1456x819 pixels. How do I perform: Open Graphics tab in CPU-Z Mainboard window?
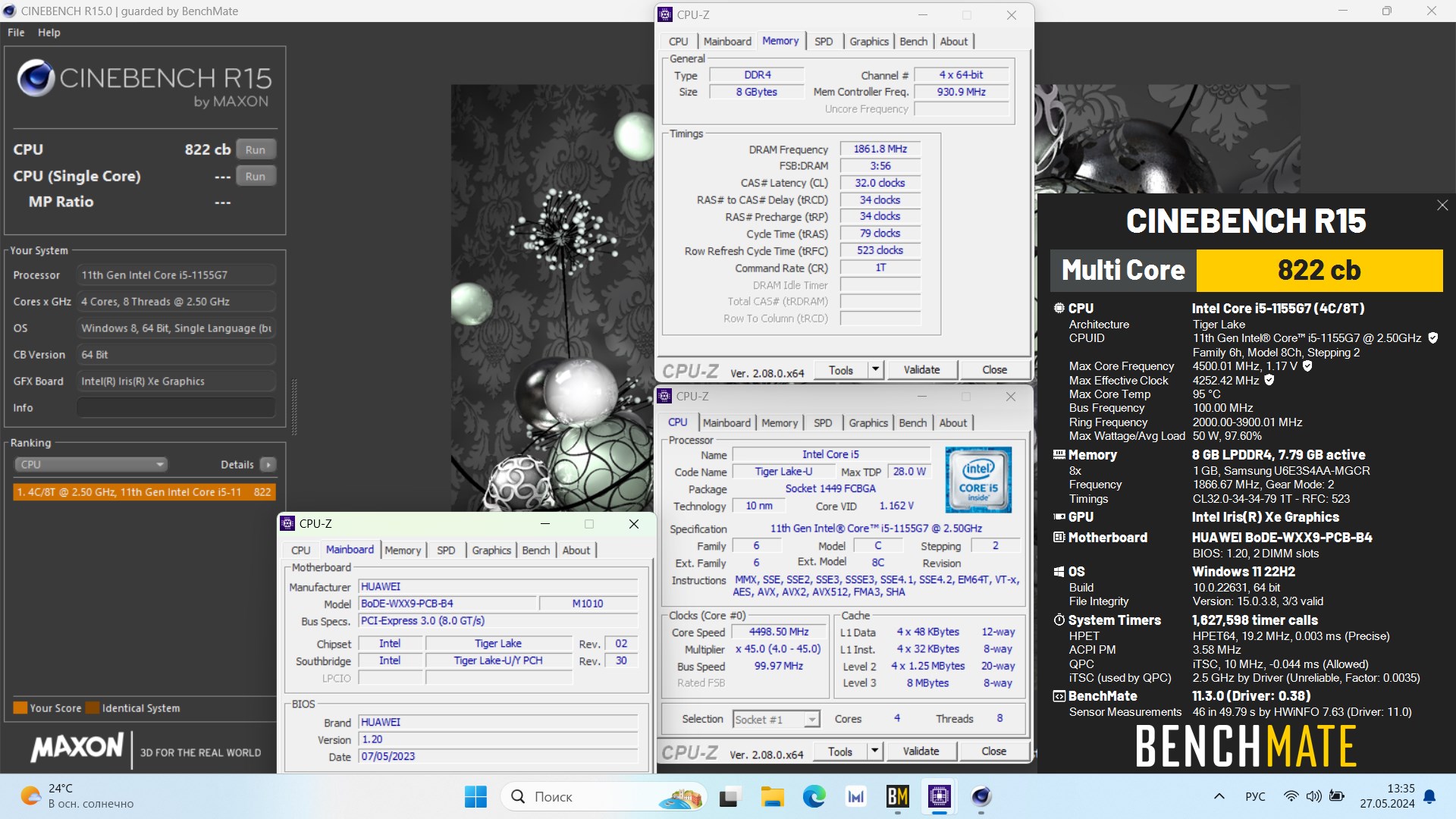tap(491, 551)
